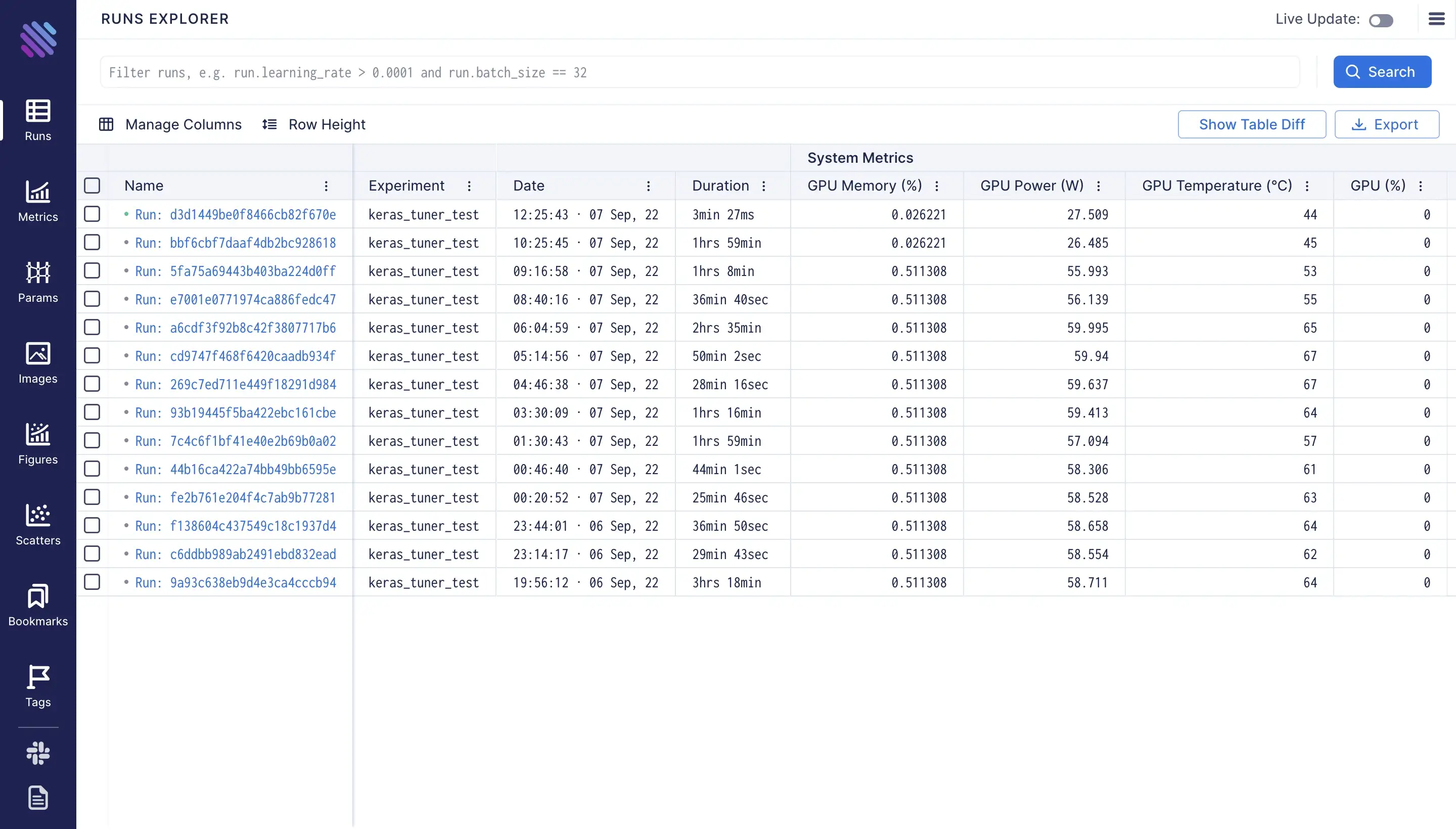Check the box for run d3d1449be0f8466cb82f670e
The height and width of the screenshot is (829, 1456).
(92, 214)
